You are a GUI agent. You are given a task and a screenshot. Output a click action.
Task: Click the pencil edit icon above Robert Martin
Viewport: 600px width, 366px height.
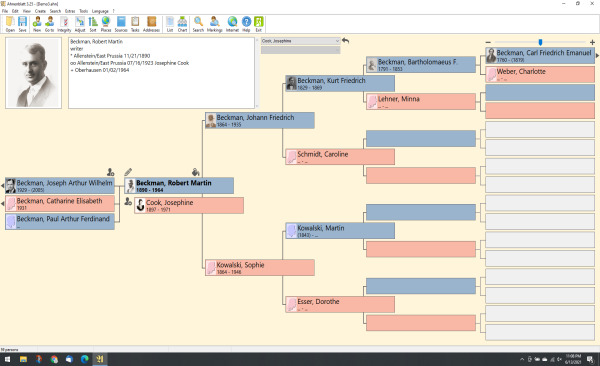128,172
